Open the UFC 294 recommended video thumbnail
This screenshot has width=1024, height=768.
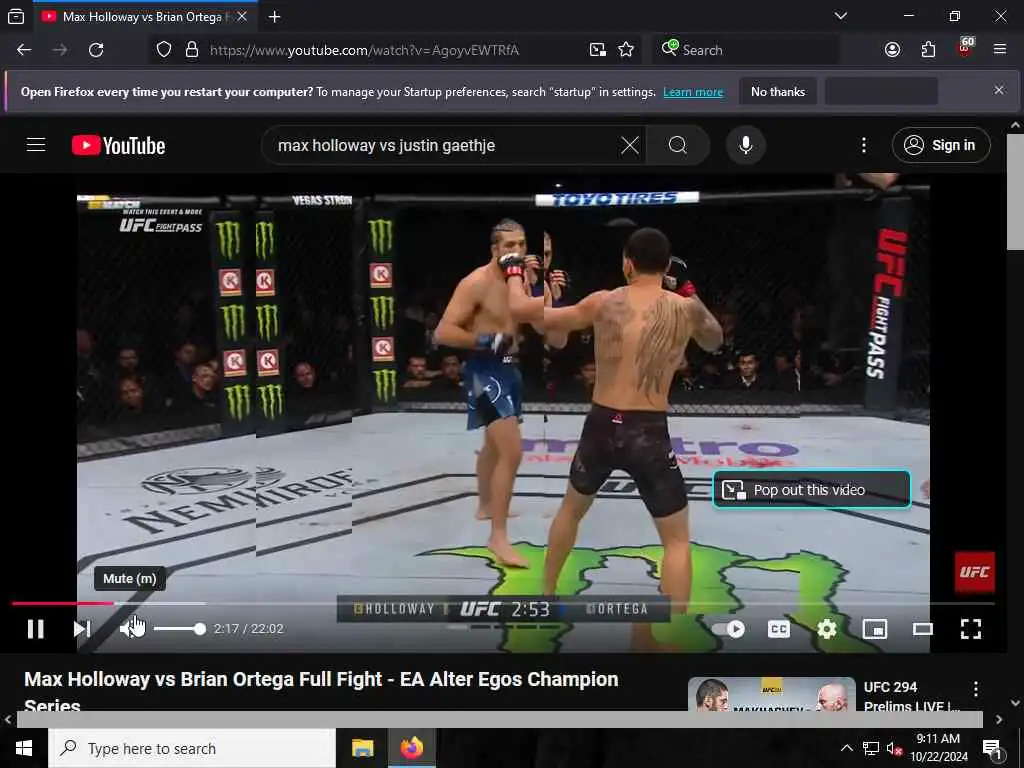tap(771, 695)
